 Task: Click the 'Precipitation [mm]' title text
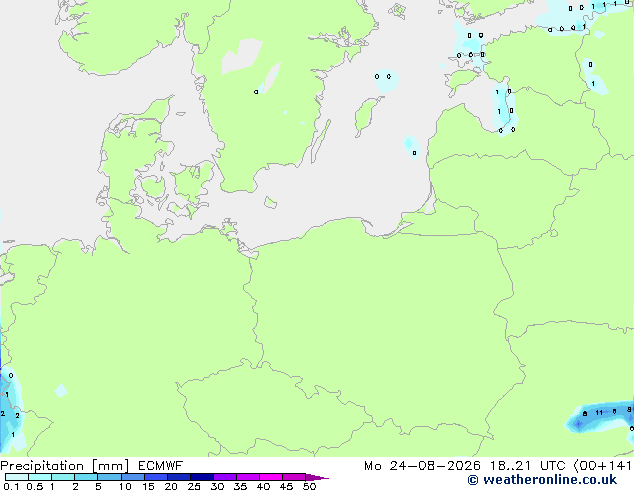(x=64, y=466)
